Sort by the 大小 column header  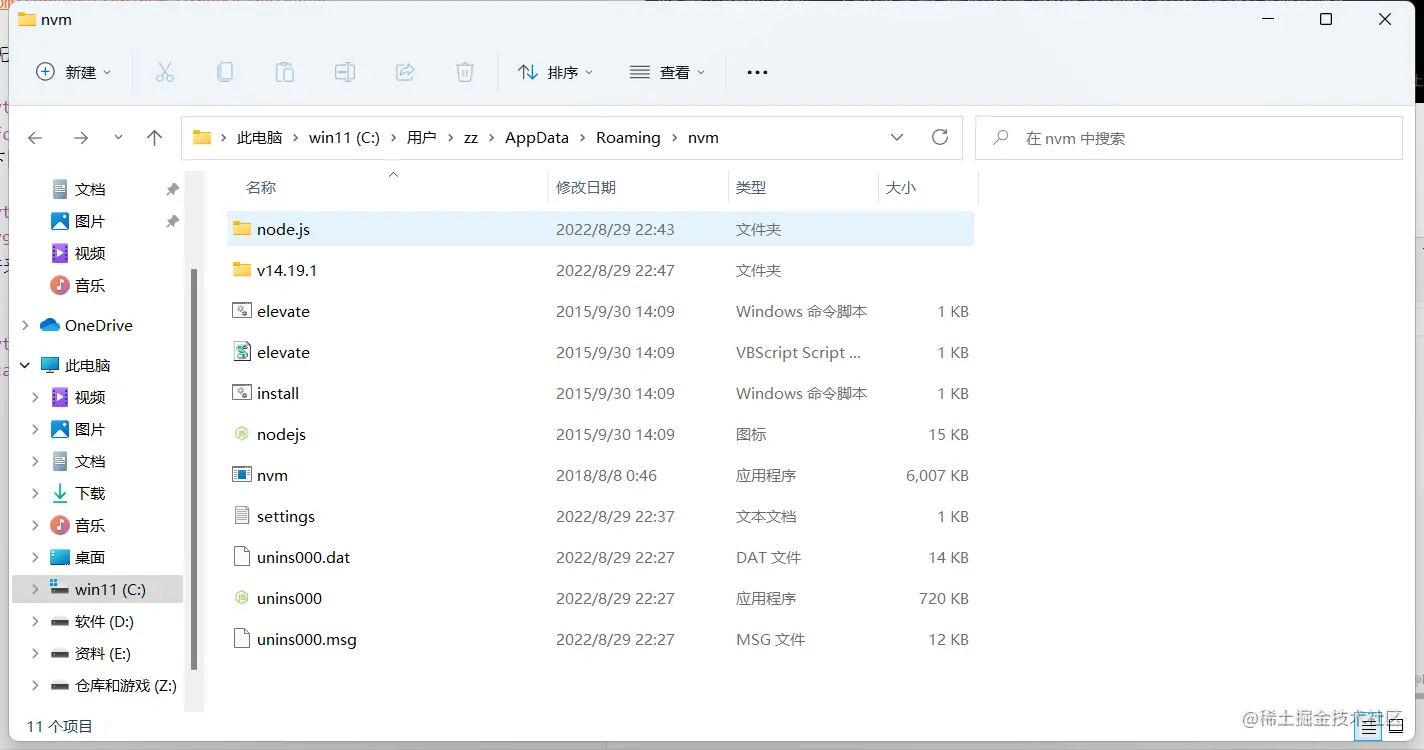[x=901, y=187]
